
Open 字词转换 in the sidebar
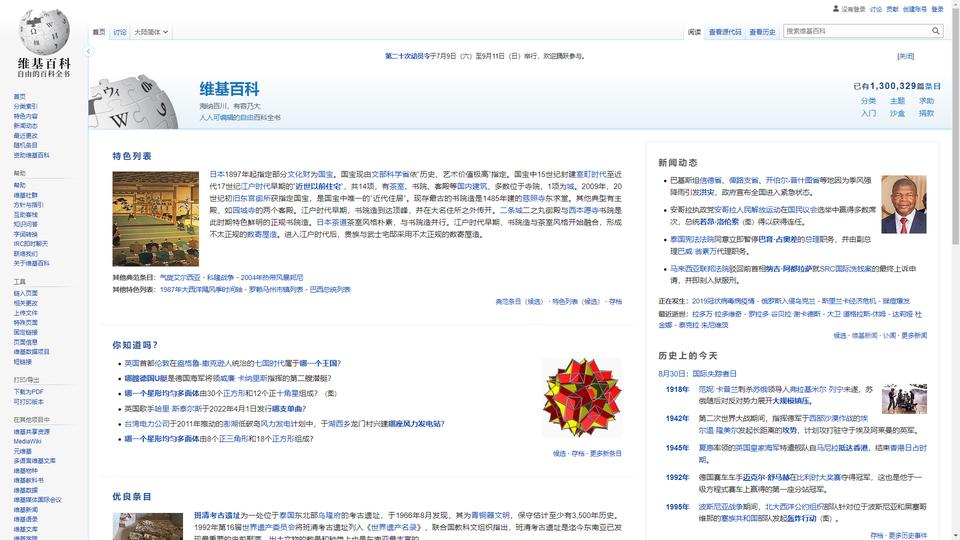25,234
